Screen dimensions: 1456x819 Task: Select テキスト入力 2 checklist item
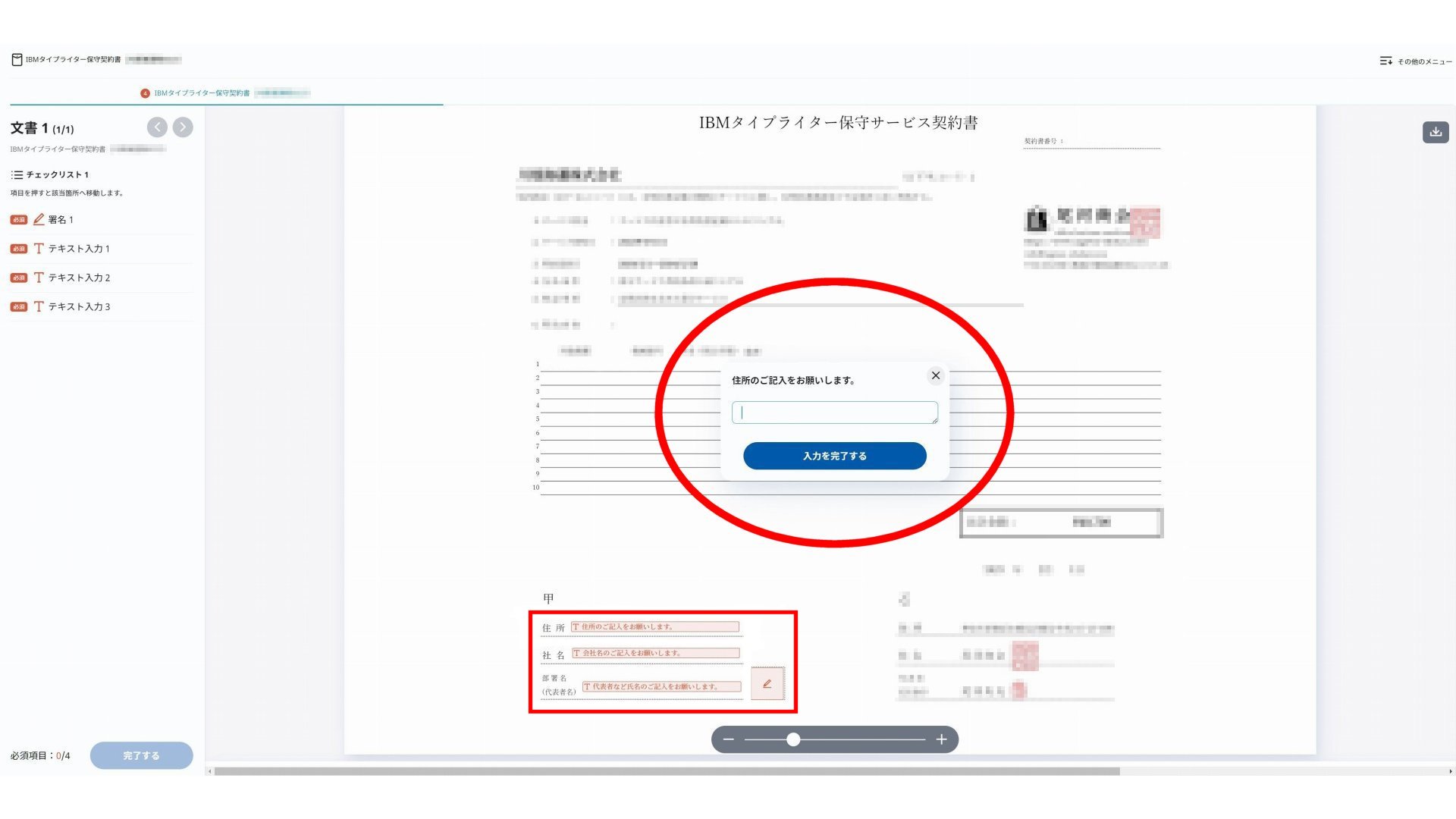pos(78,278)
